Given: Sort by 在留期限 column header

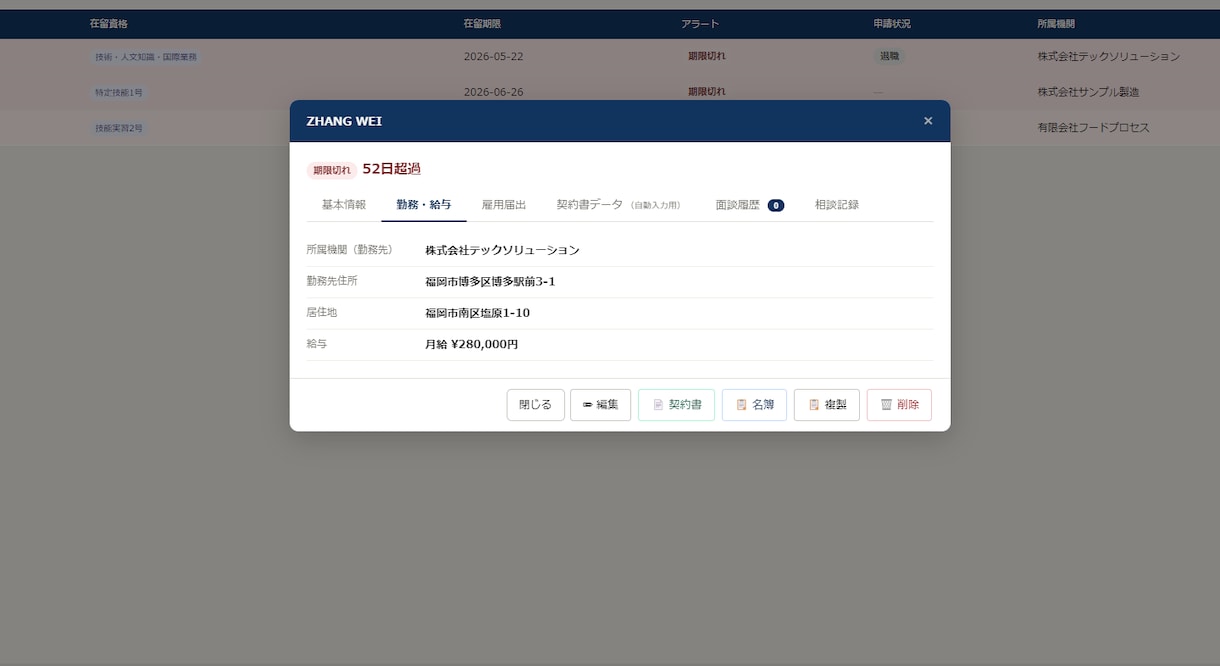Looking at the screenshot, I should [x=483, y=24].
